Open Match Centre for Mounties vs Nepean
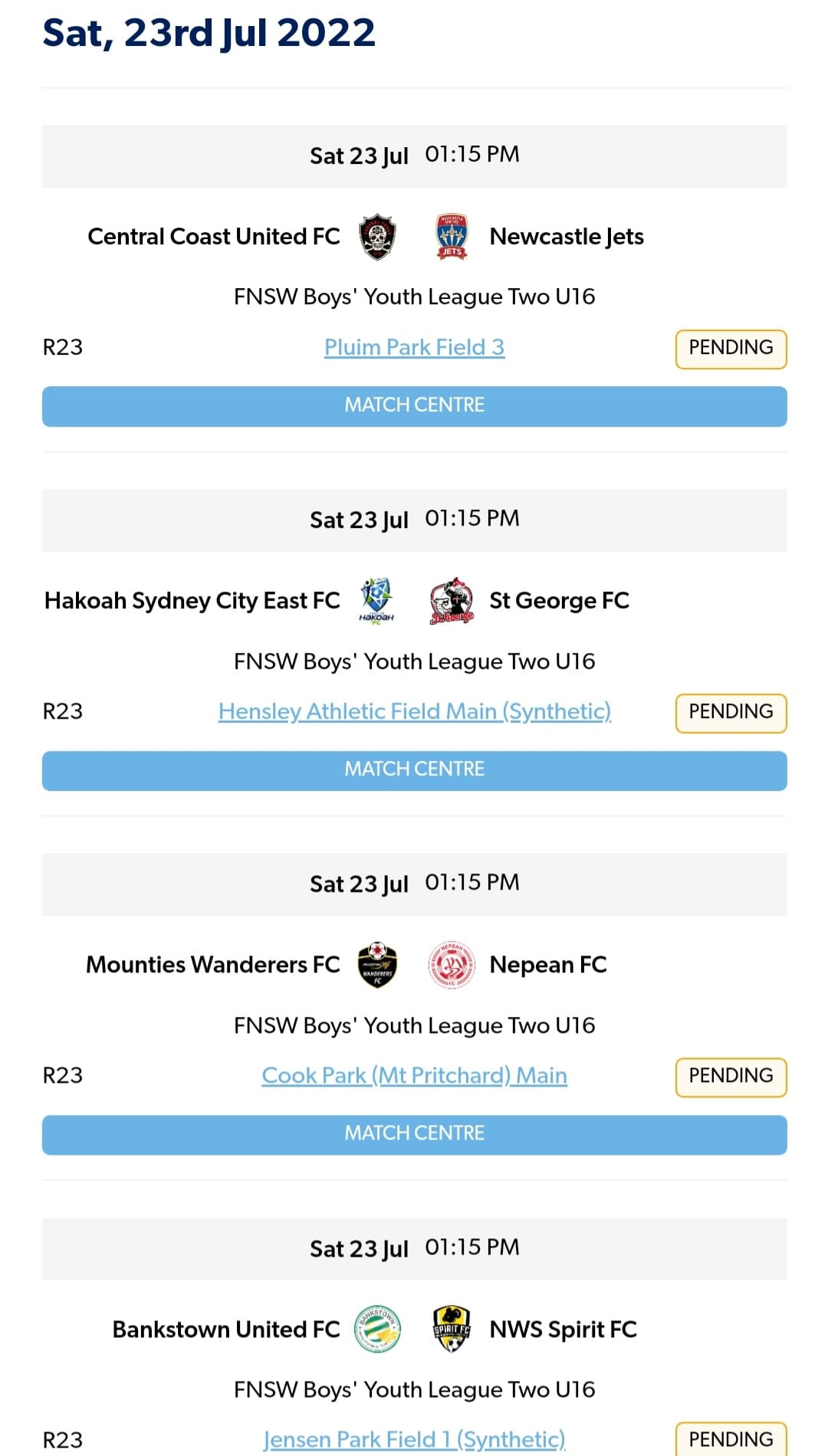Image resolution: width=828 pixels, height=1456 pixels. coord(414,1133)
